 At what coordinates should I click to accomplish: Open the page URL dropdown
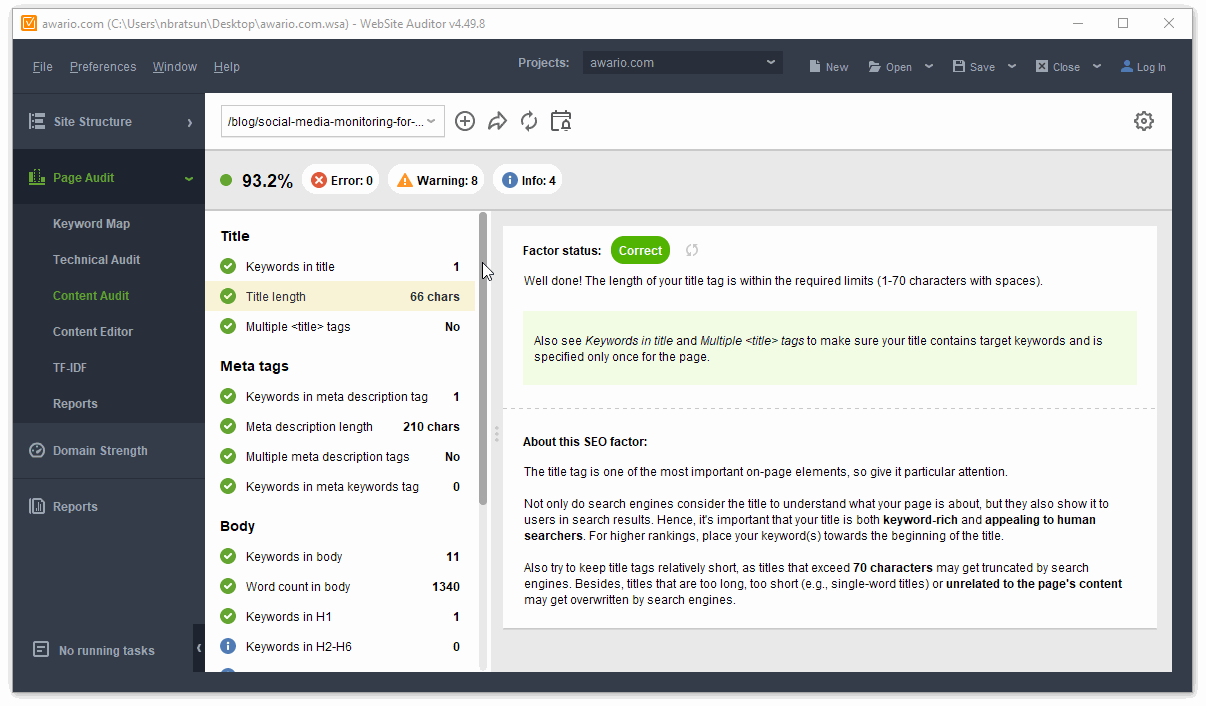click(333, 121)
